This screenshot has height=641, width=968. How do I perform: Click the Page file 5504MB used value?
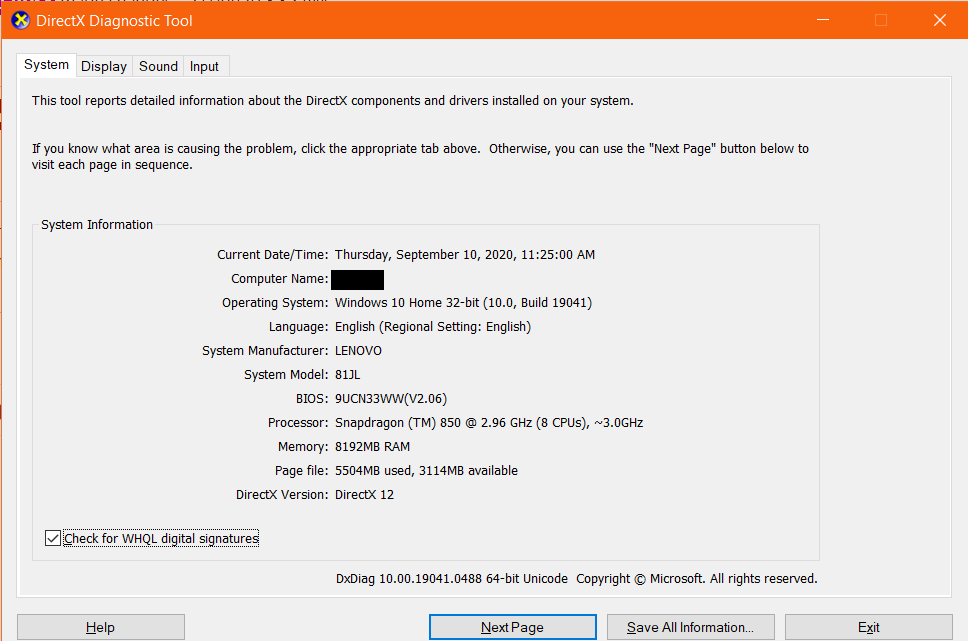(426, 471)
